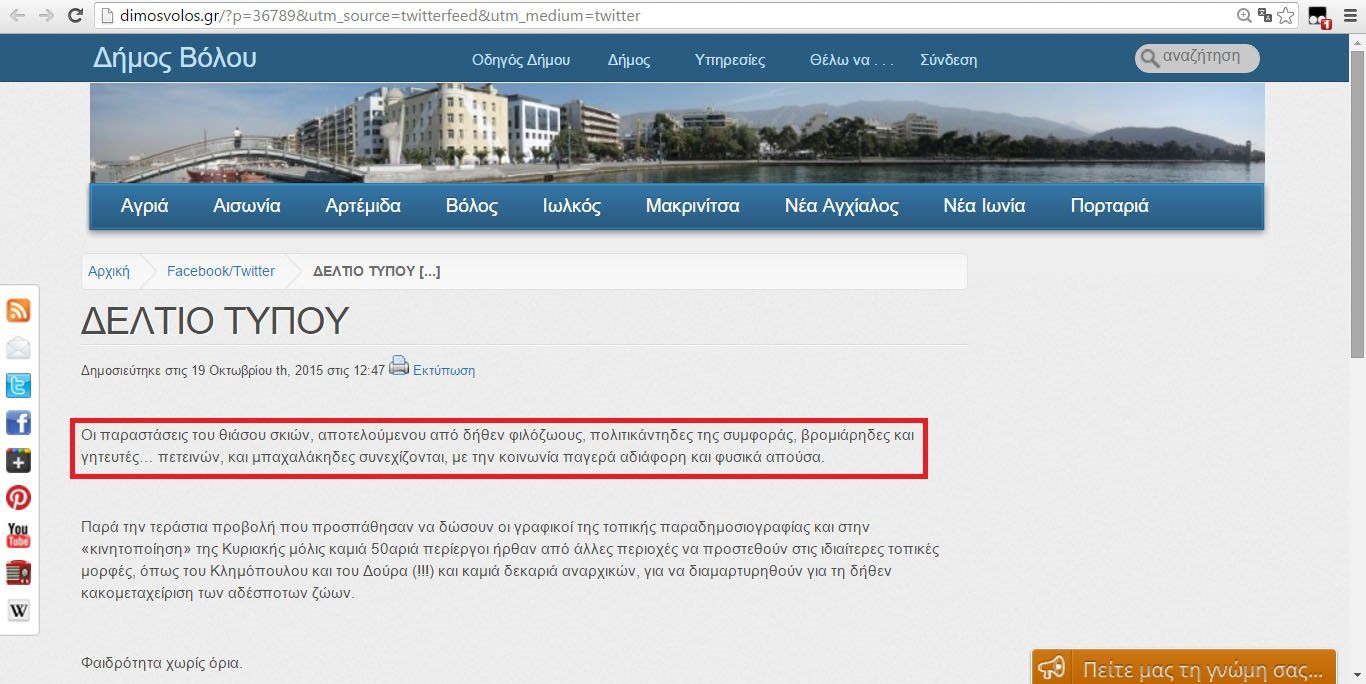Select the Αγριά tab
The width and height of the screenshot is (1366, 684).
pos(145,206)
